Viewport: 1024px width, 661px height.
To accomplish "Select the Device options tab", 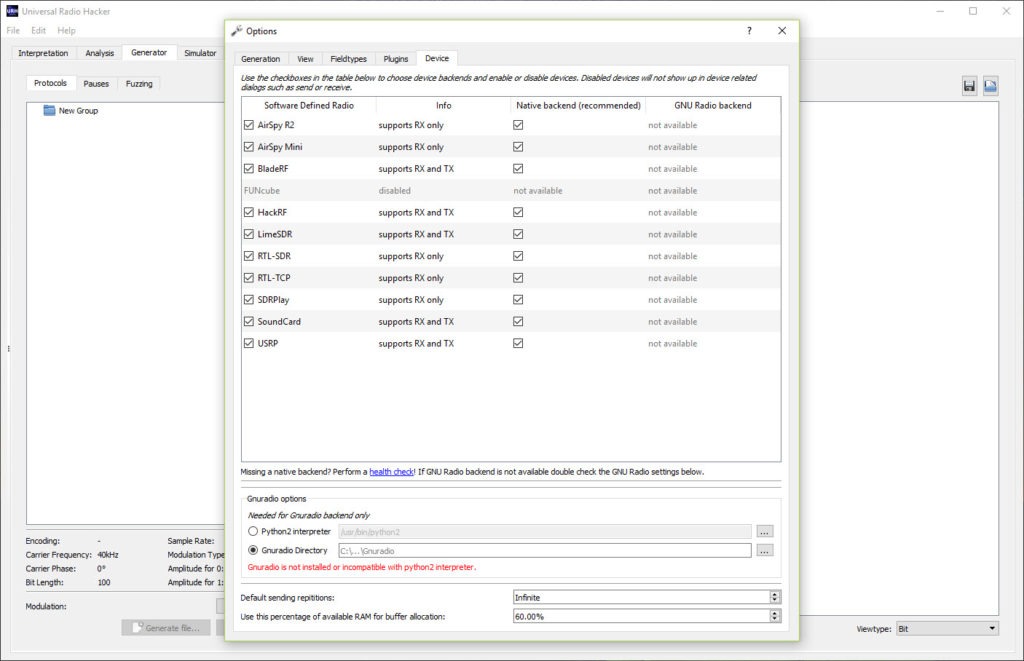I will tap(437, 58).
